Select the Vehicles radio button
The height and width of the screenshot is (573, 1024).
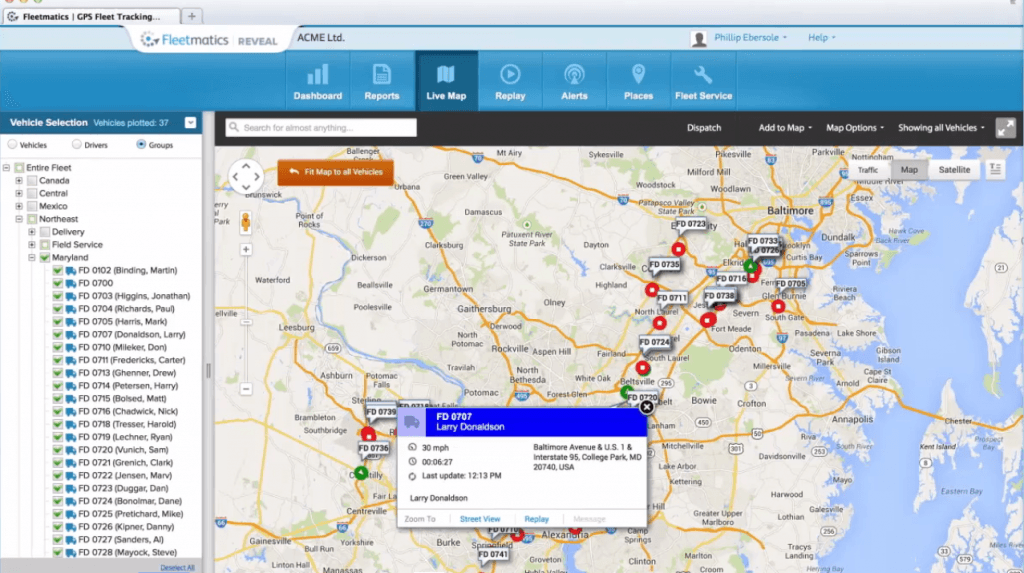pyautogui.click(x=12, y=144)
